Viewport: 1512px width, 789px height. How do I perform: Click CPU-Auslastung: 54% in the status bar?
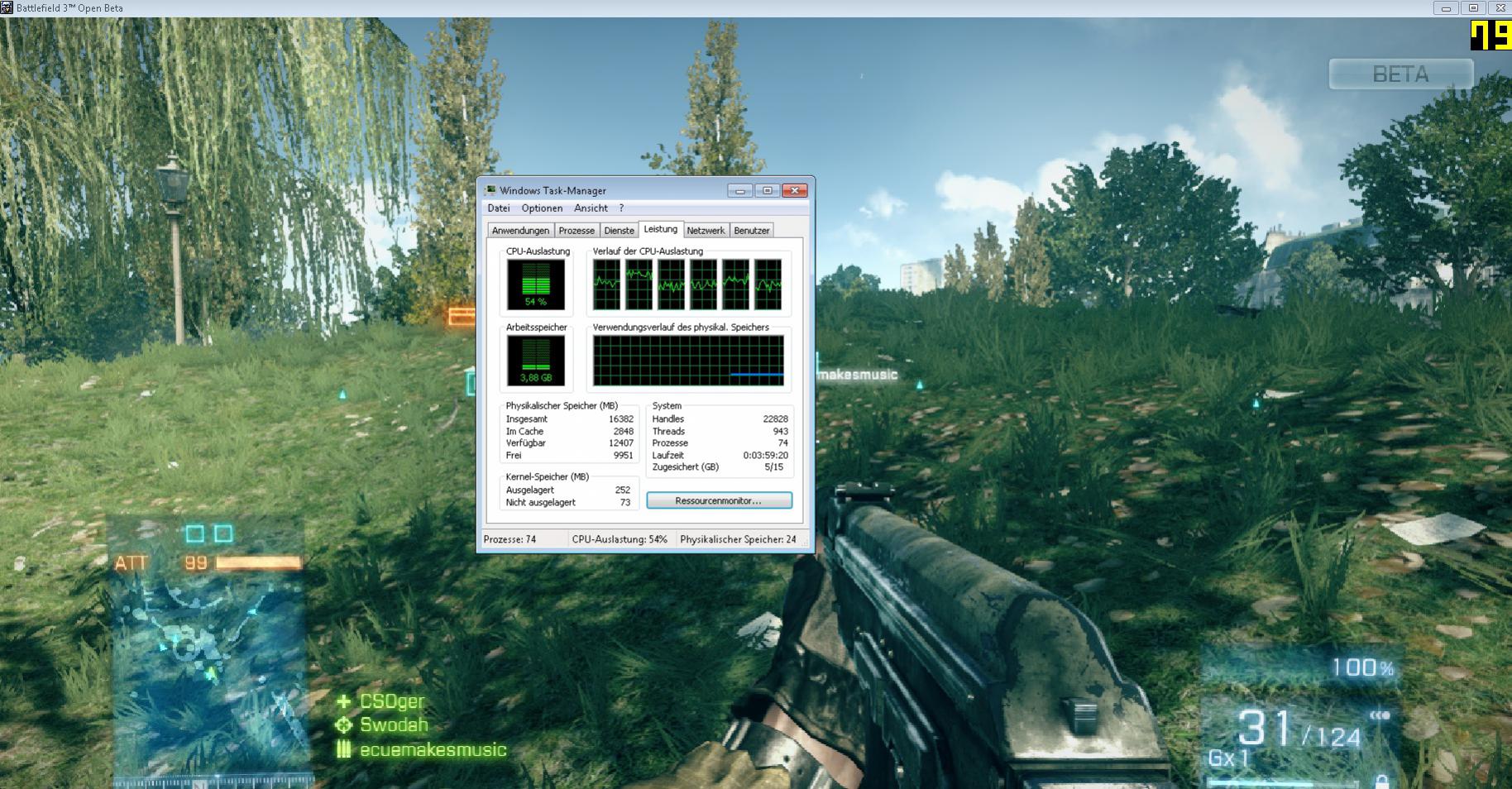point(620,539)
